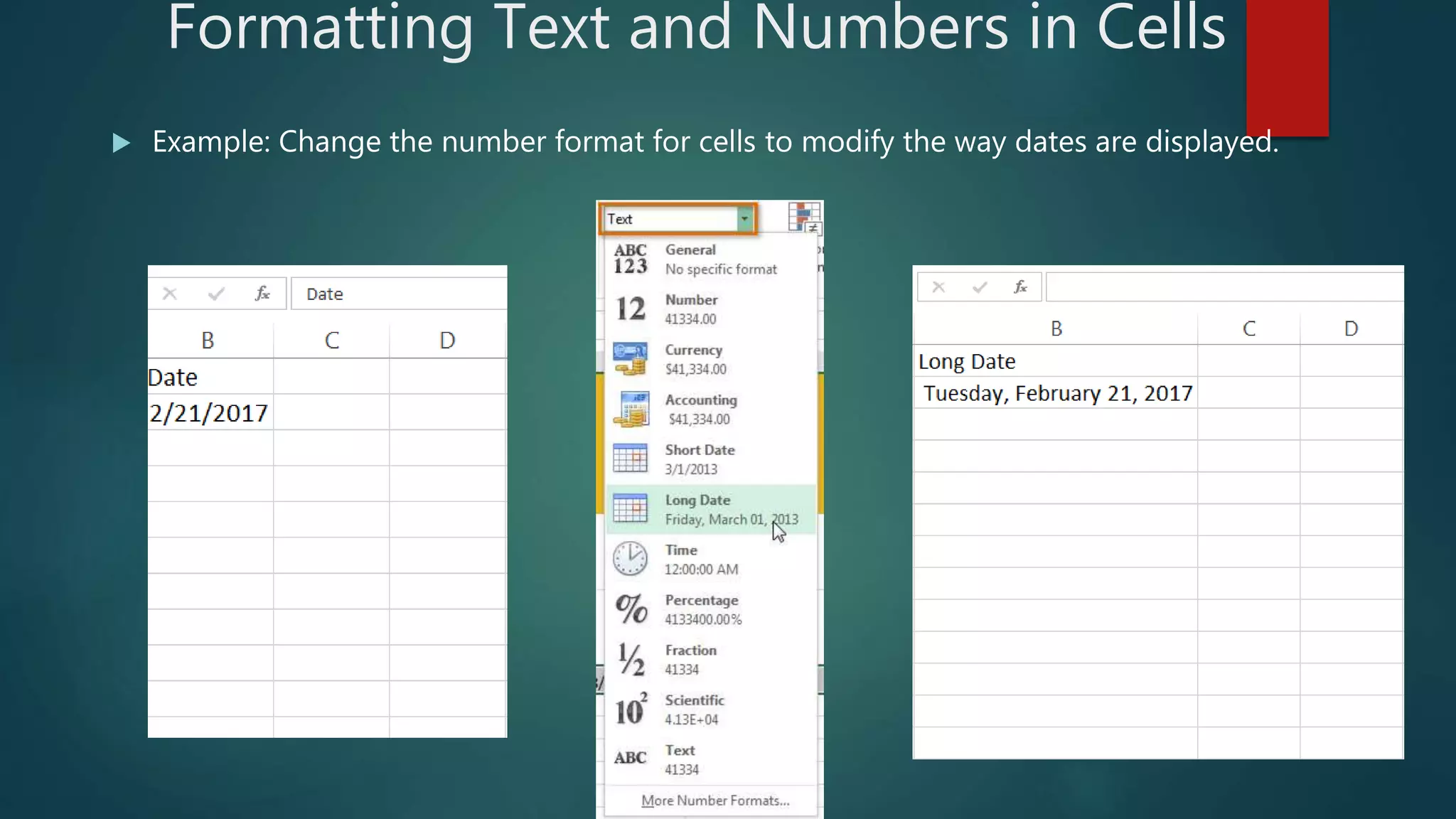Click the enter checkmark in left formula bar
The image size is (1456, 819).
pos(216,294)
